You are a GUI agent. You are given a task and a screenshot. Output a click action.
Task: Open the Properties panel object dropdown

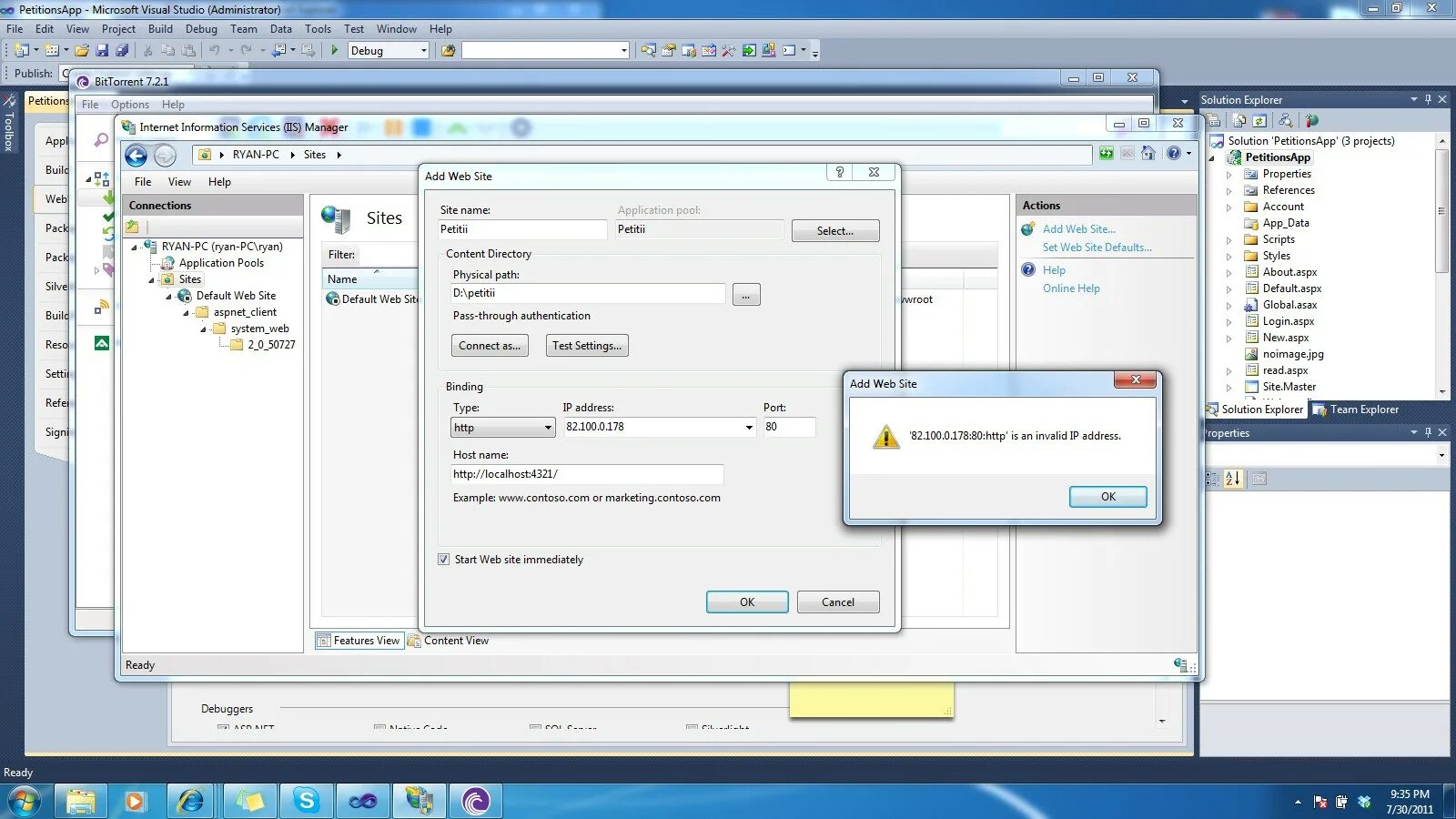[1441, 455]
